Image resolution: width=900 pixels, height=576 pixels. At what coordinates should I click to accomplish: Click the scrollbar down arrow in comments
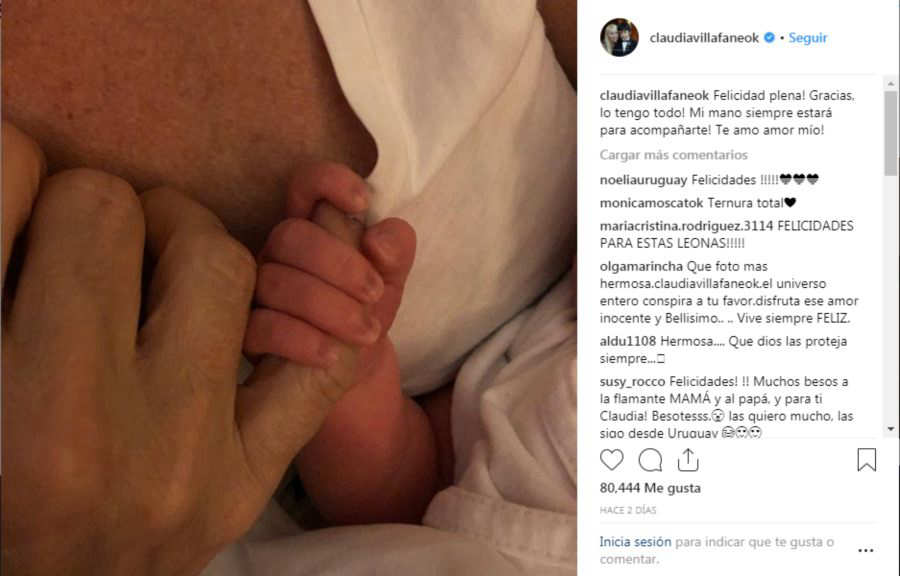(891, 429)
